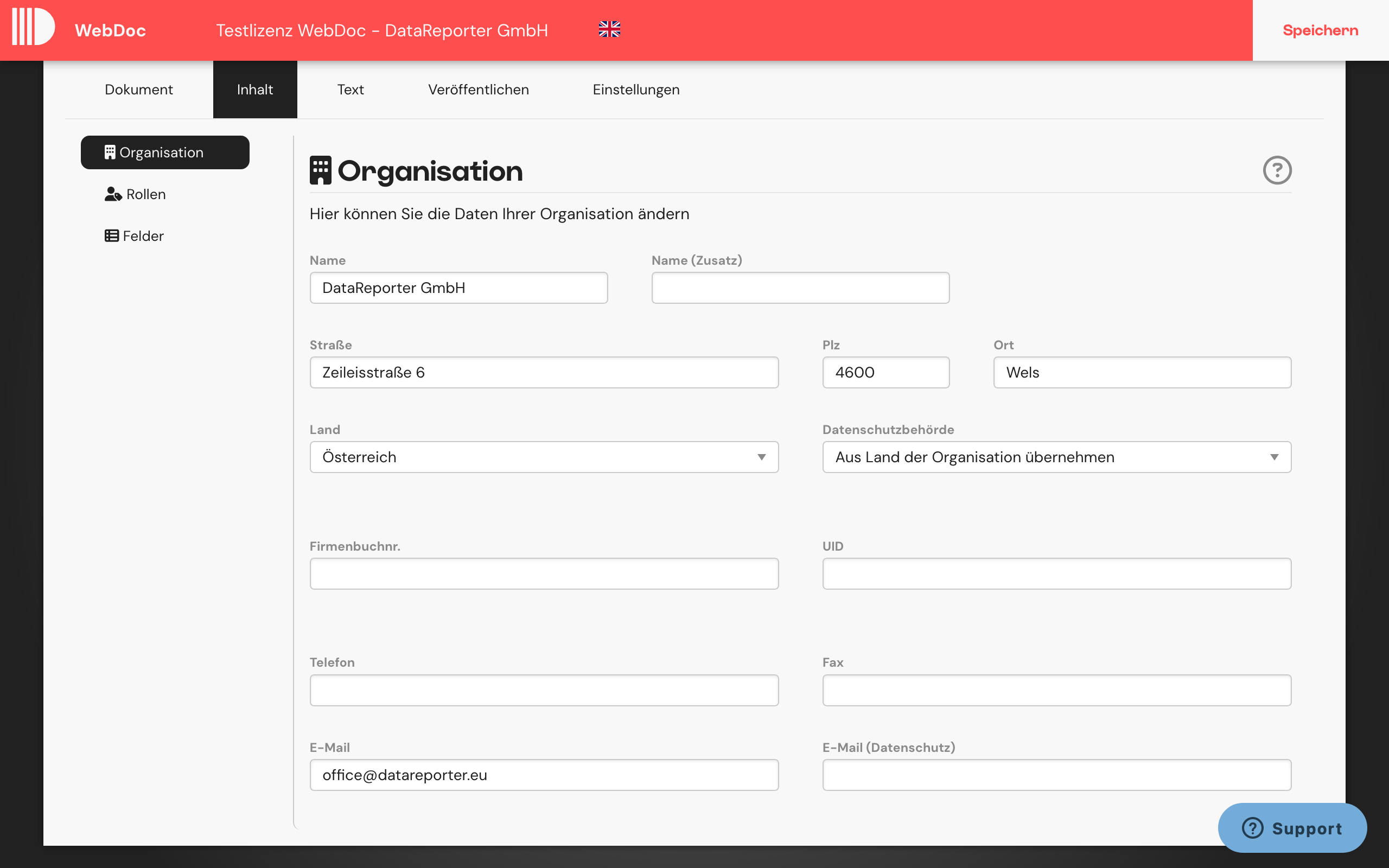Click the Support button bottom right

point(1292,828)
